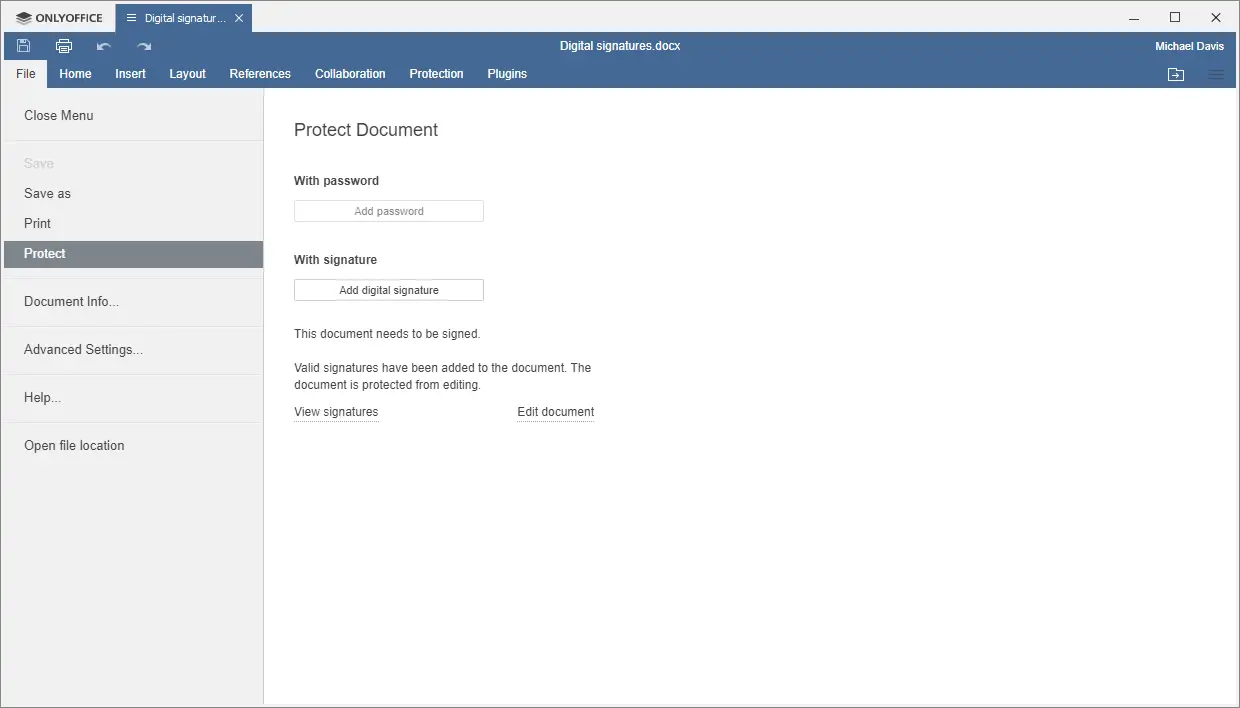Open the Print icon

(x=63, y=45)
